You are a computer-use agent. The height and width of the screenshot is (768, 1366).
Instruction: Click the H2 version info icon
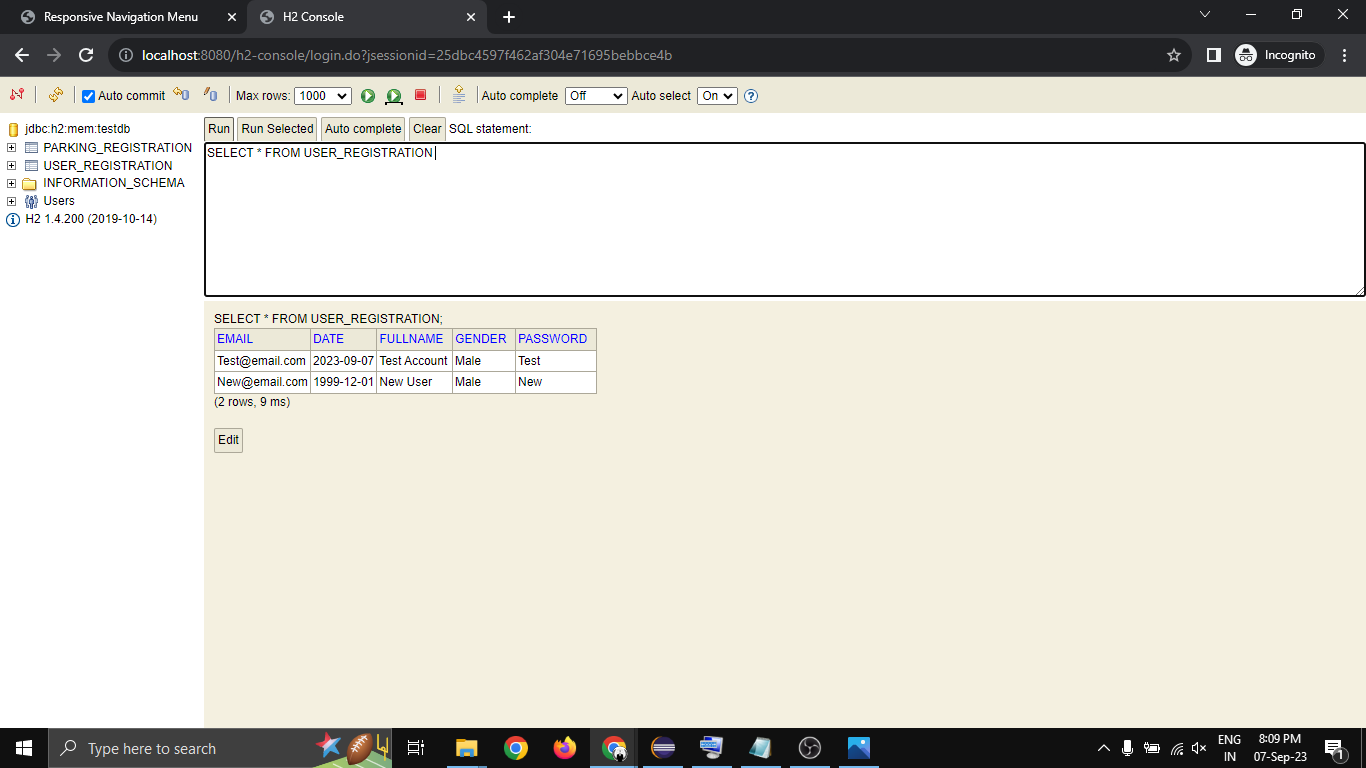coord(13,220)
